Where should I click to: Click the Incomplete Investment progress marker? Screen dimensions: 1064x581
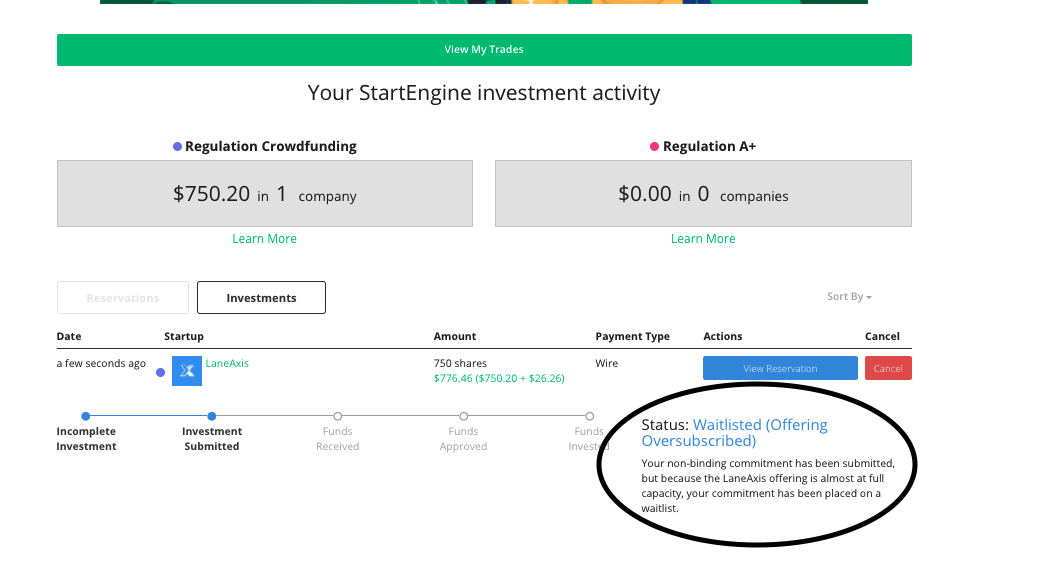click(86, 416)
